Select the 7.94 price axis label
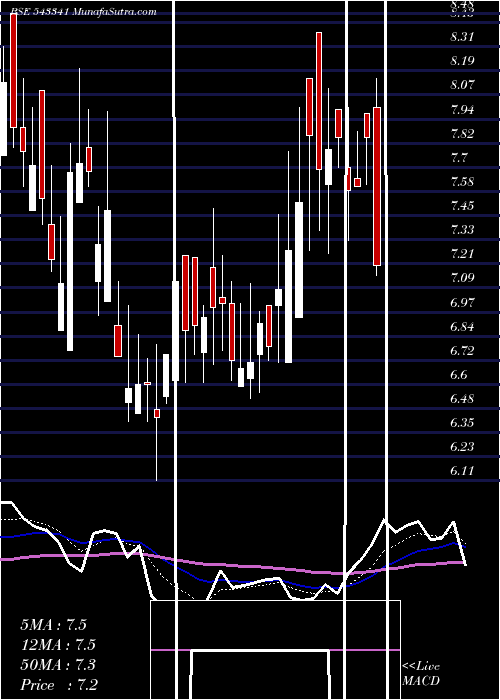Viewport: 500px width, 700px height. [462, 109]
